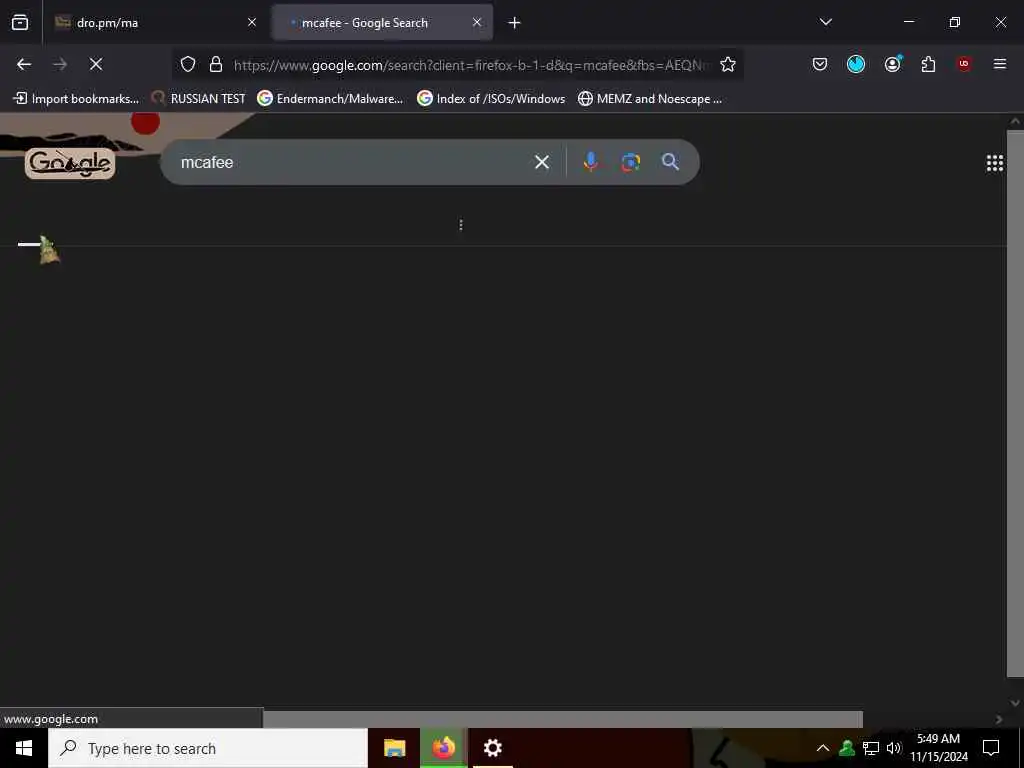Open the blue circular extension icon

point(856,64)
